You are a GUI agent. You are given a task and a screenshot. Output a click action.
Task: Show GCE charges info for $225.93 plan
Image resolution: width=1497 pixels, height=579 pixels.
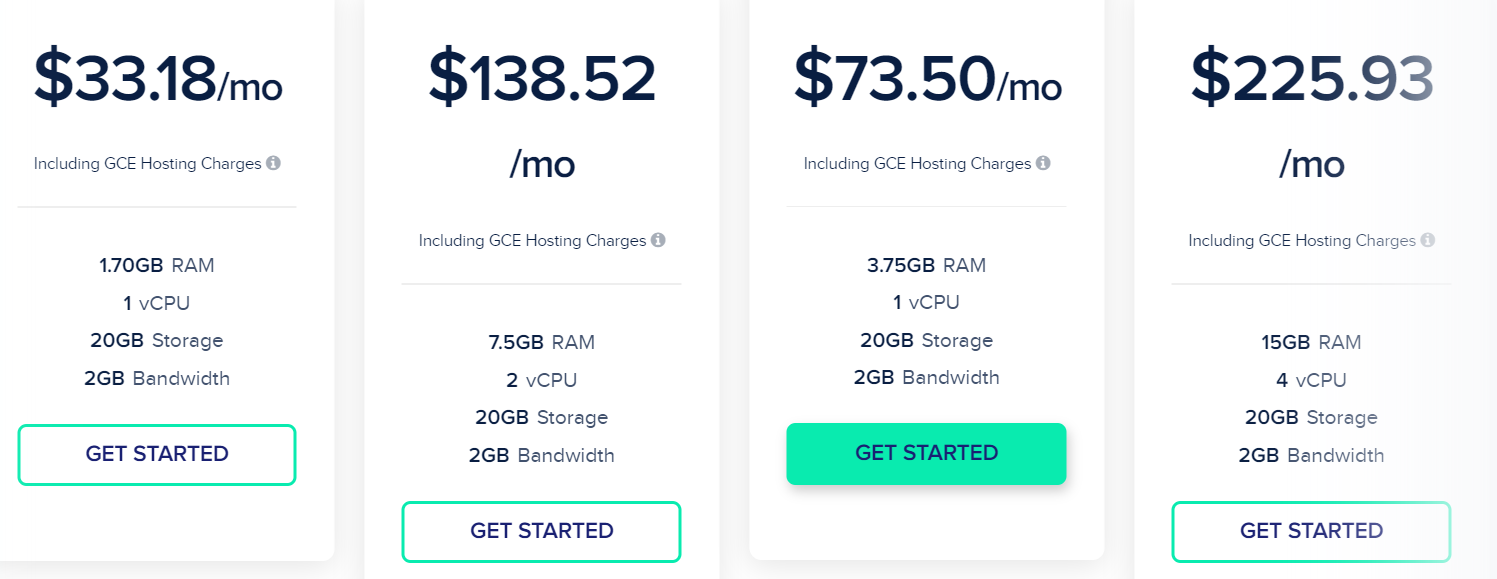click(1428, 240)
